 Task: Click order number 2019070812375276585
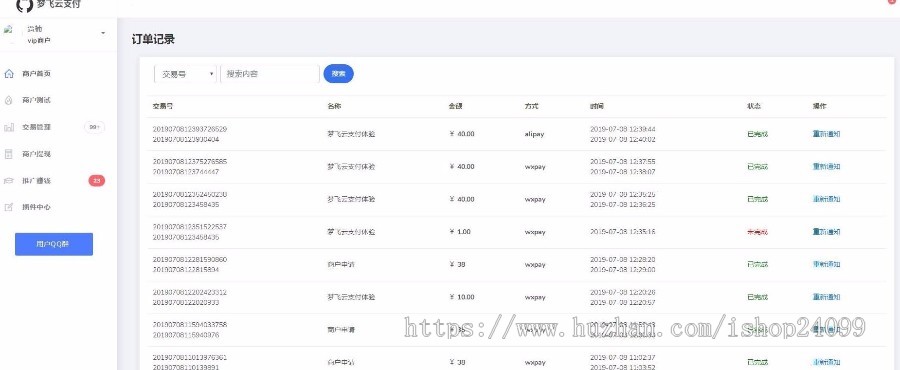[190, 162]
